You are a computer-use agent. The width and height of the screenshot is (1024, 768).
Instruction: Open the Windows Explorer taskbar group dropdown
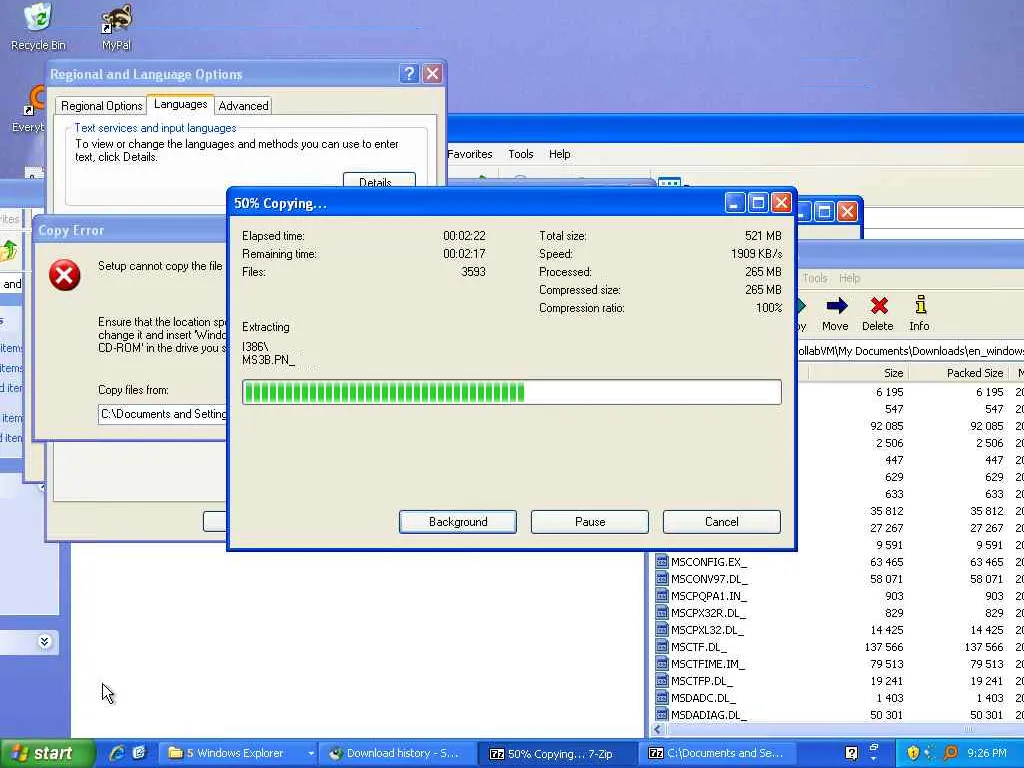click(x=311, y=753)
